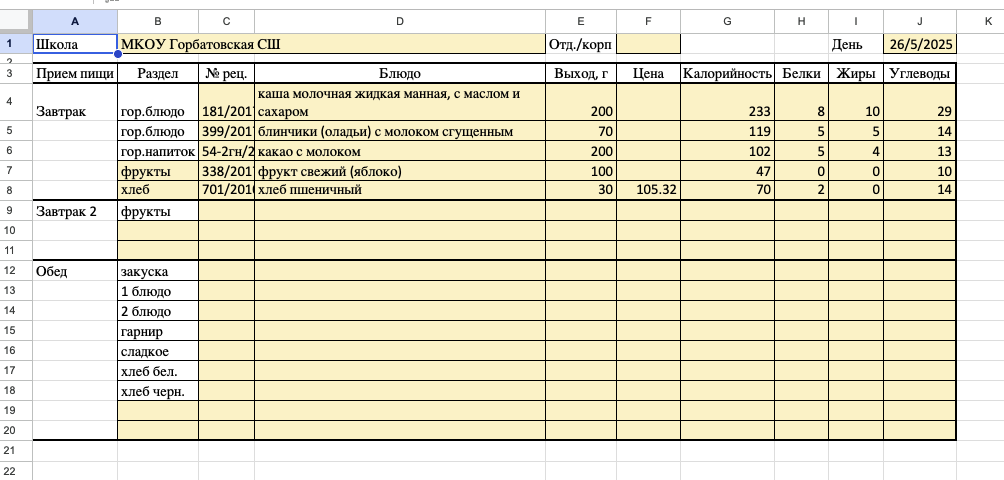The height and width of the screenshot is (480, 1004).
Task: Click the date cell '26/5/2025'
Action: pyautogui.click(x=919, y=44)
